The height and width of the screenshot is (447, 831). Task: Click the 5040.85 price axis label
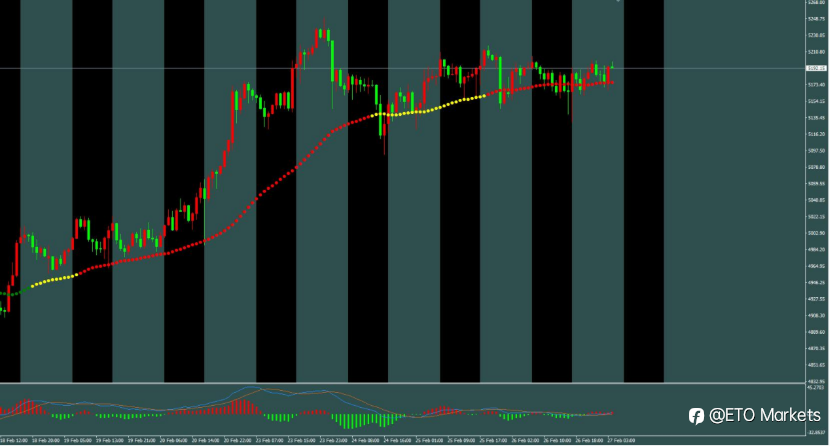click(x=817, y=200)
